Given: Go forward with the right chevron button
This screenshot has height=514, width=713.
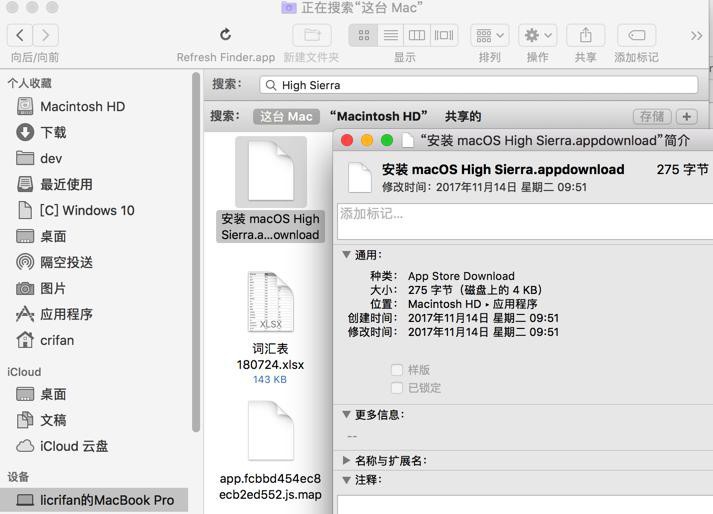Looking at the screenshot, I should click(x=45, y=35).
